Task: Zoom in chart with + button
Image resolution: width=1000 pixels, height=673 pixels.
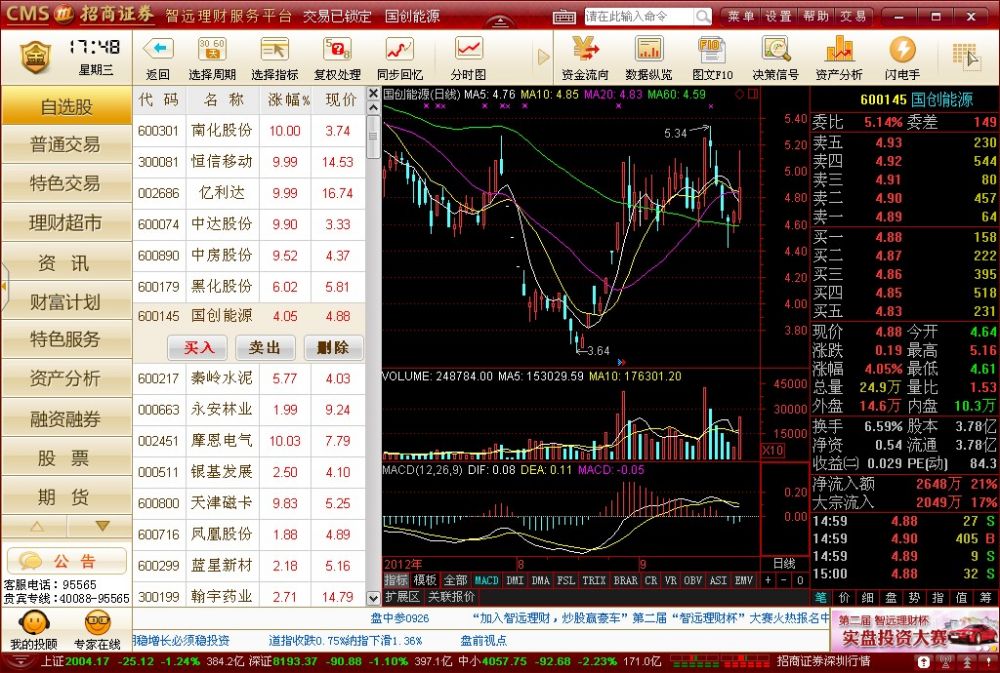Action: [768, 581]
